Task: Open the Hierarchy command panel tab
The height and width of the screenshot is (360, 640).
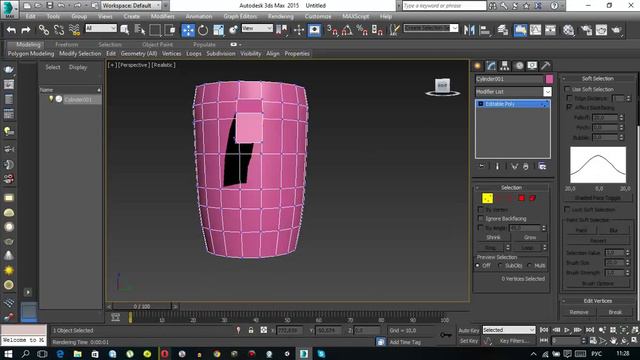Action: point(505,66)
